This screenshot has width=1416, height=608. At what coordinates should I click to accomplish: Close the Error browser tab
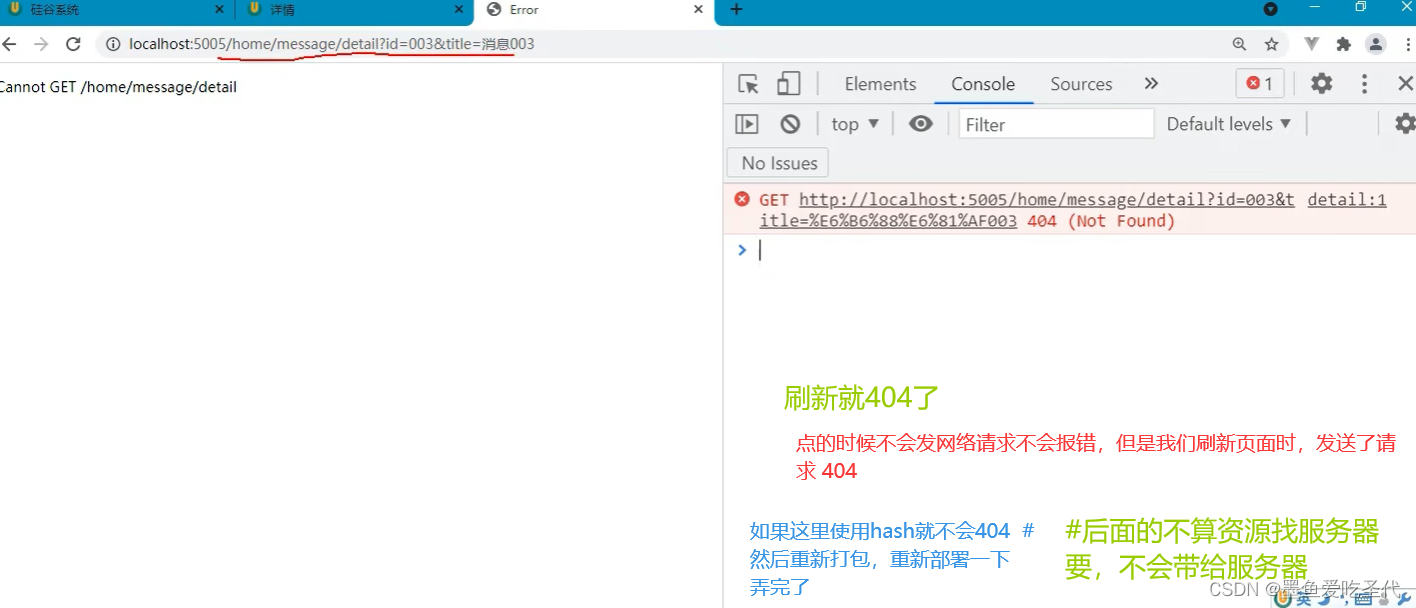700,9
